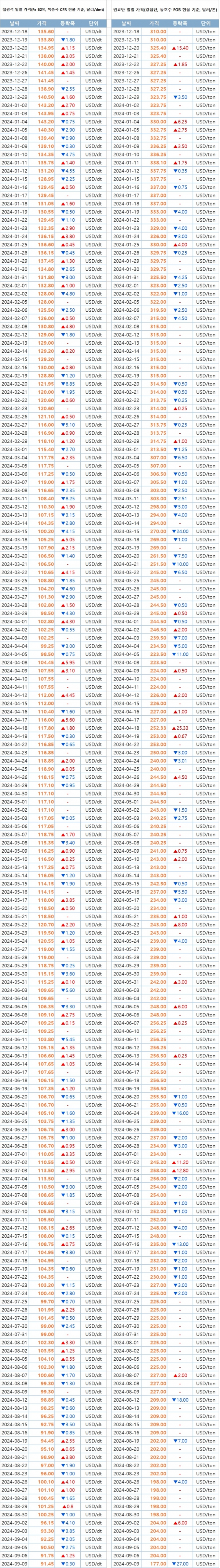220x1568 pixels.
Task: Click the red up arrow 15.40 change
Action: (x=180, y=48)
